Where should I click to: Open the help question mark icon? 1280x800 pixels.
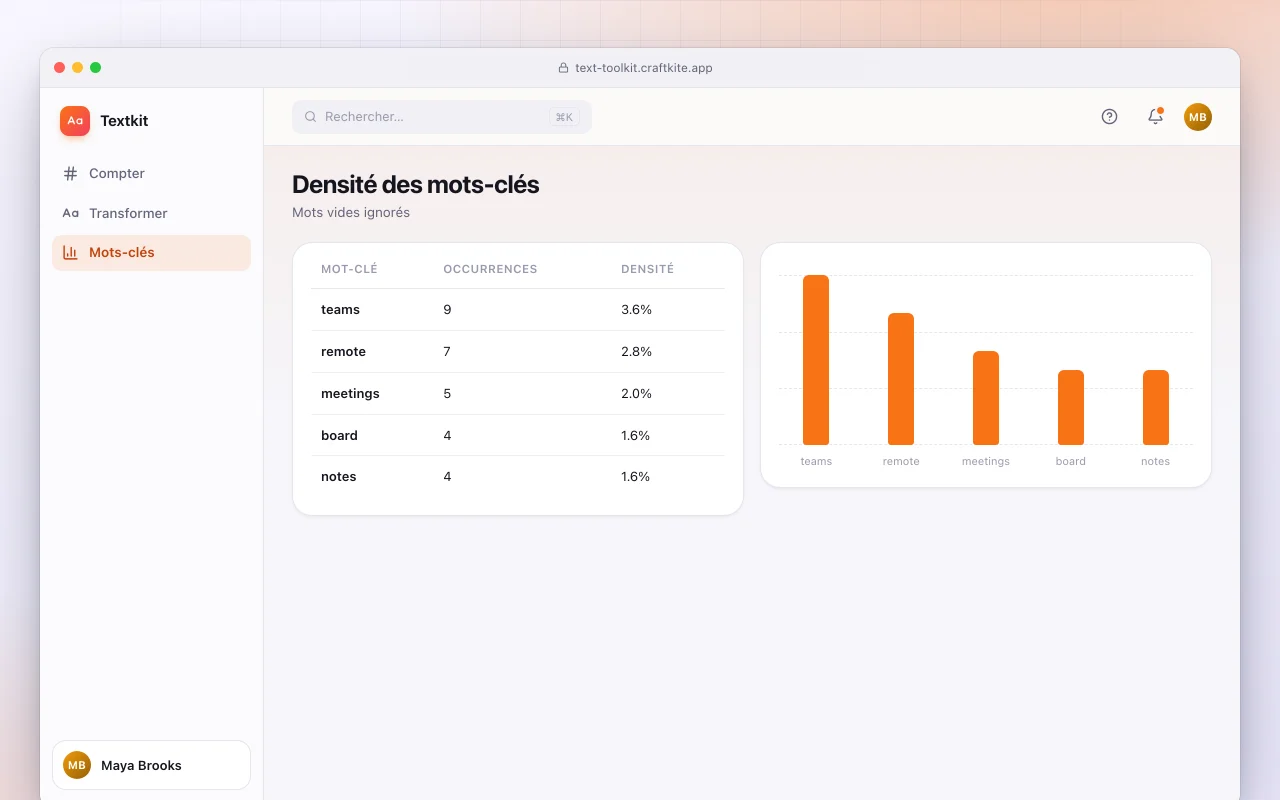(x=1109, y=117)
